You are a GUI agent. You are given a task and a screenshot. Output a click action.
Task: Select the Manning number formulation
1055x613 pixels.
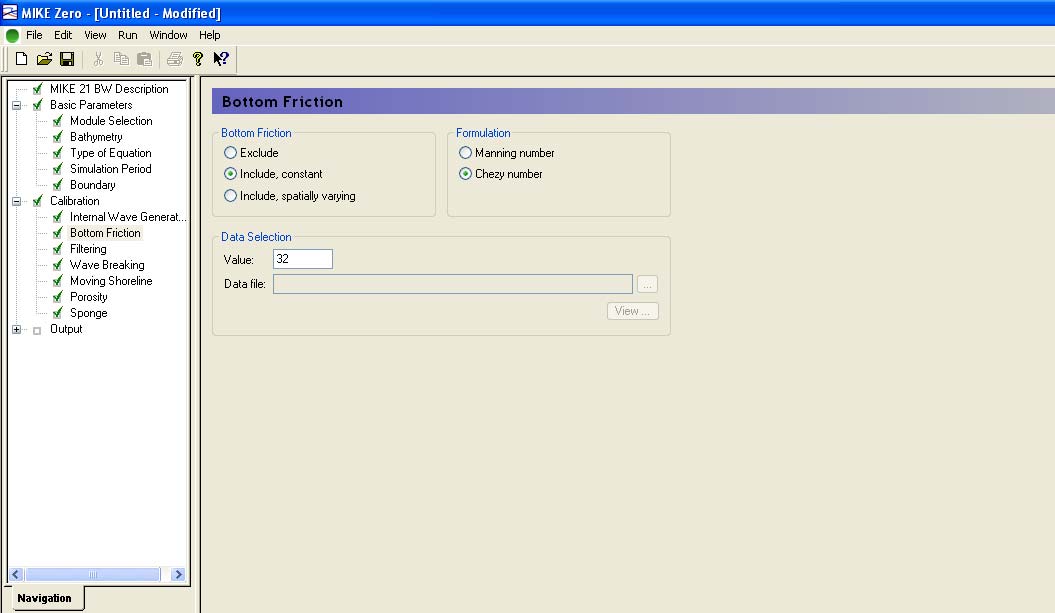coord(465,153)
